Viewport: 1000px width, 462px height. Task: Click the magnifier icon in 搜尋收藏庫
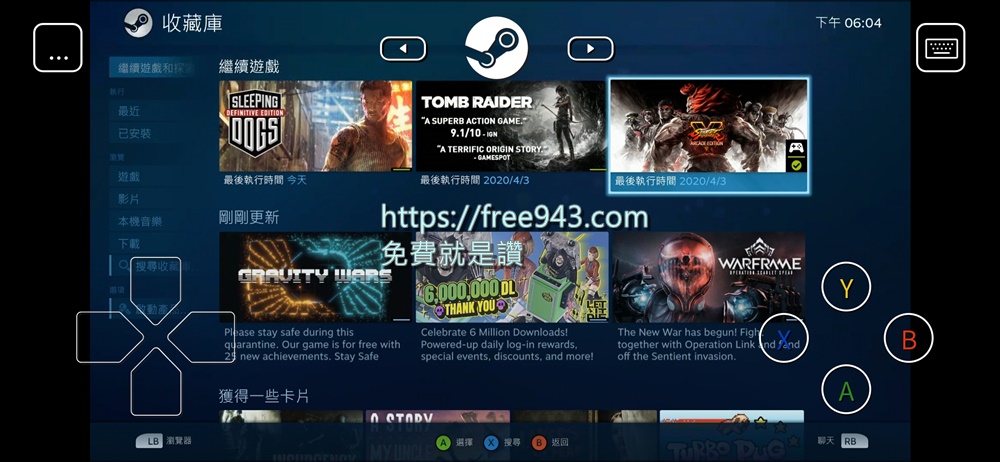coord(124,265)
